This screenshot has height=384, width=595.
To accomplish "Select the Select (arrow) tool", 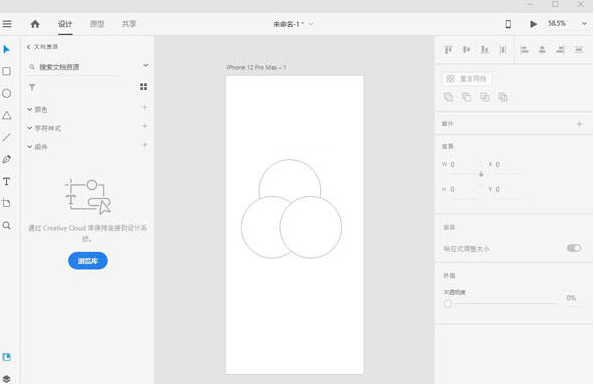I will click(6, 49).
